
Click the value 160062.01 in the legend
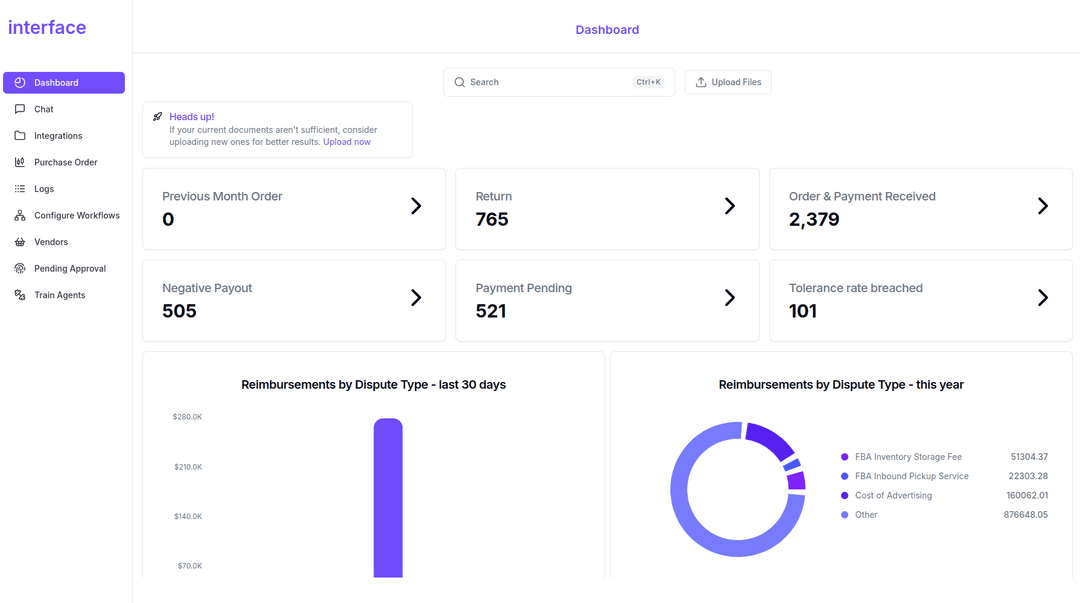(1027, 495)
